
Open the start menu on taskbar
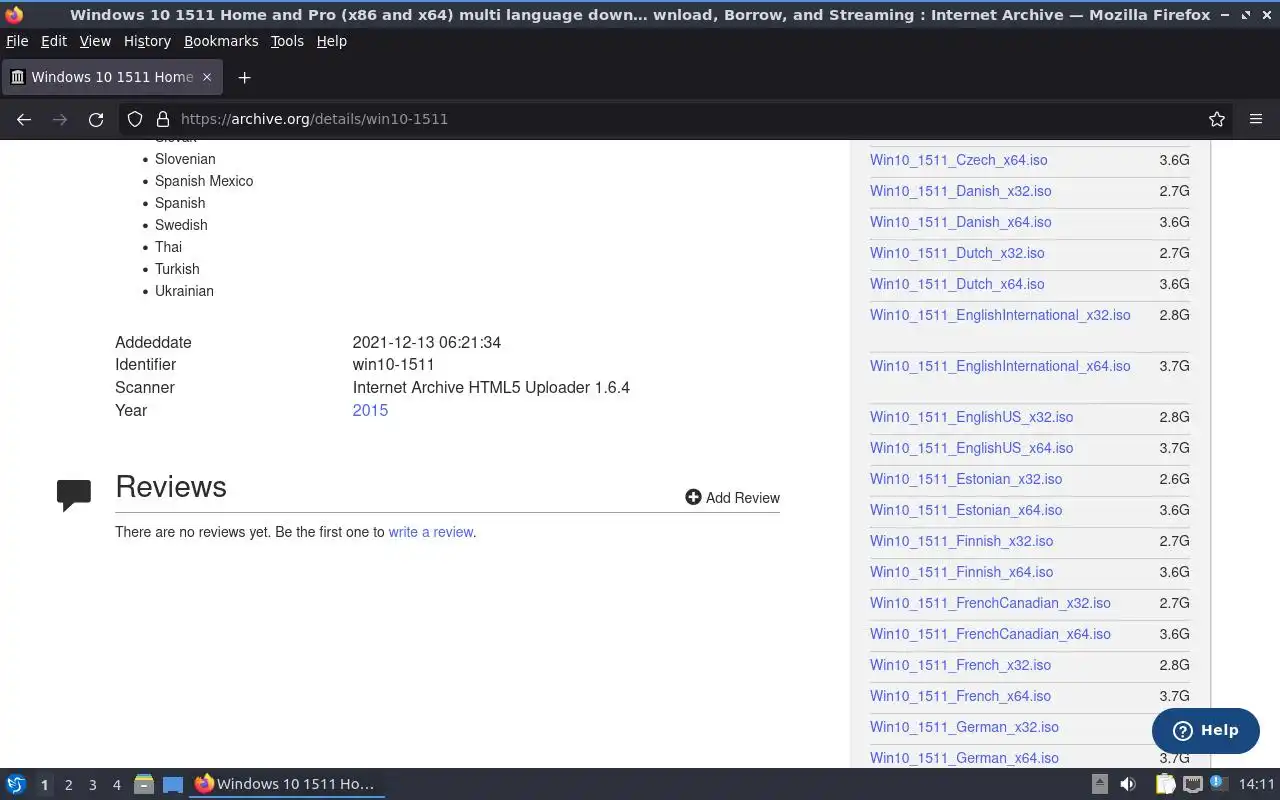point(16,784)
